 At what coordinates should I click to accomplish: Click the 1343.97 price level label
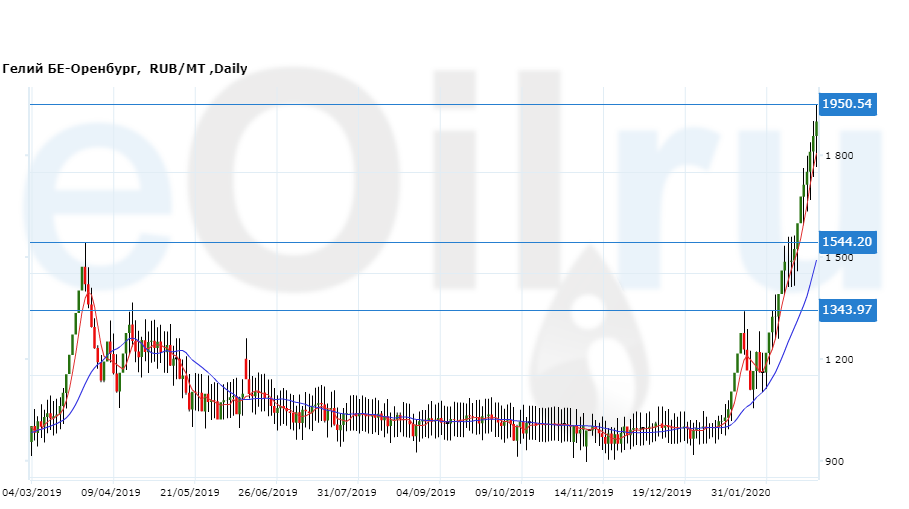coord(847,310)
